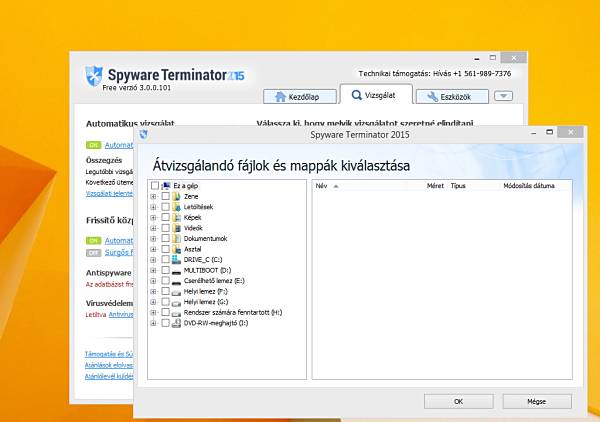Screen dimensions: 600x422
Task: Expand the Zene tree node
Action: pyautogui.click(x=153, y=197)
